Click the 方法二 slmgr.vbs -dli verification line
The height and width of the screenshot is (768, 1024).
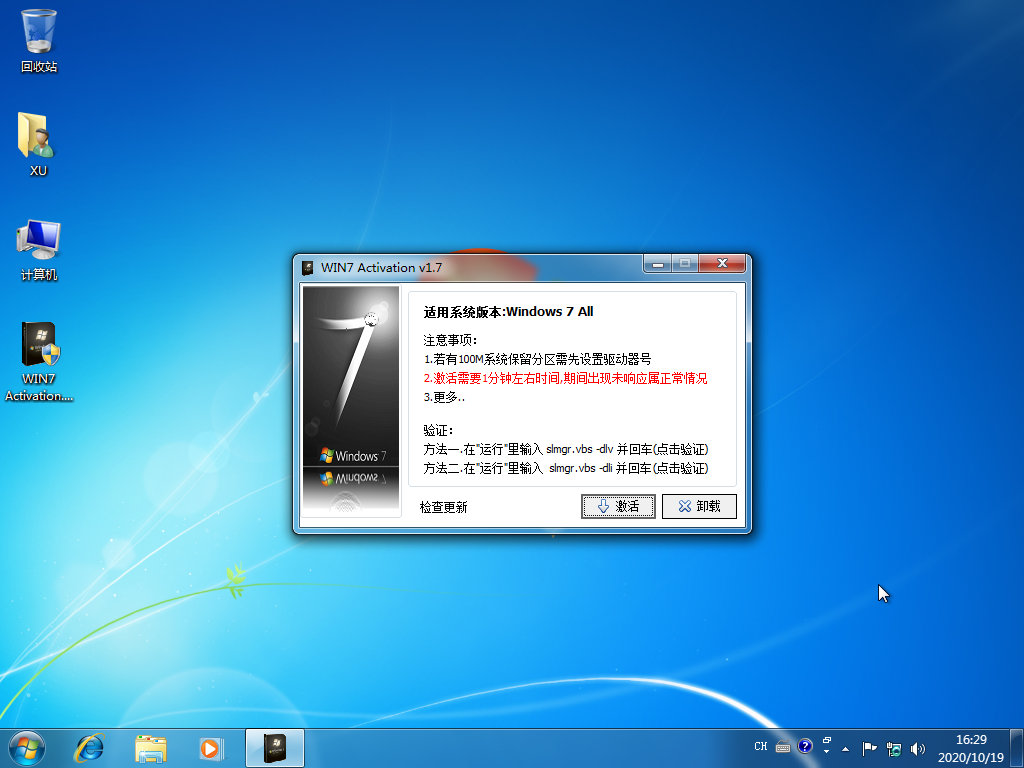click(565, 468)
